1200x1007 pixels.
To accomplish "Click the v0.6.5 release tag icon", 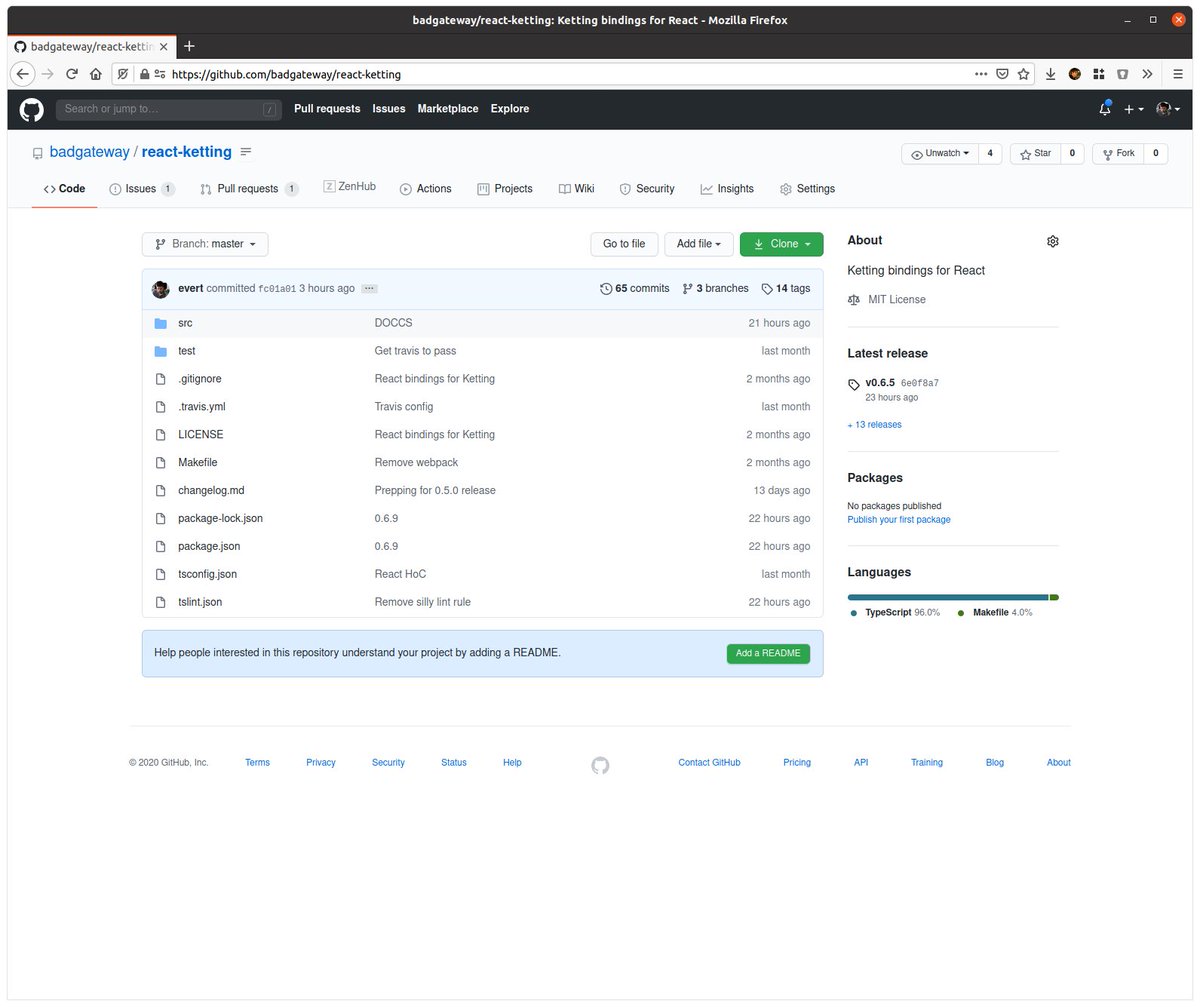I will point(853,384).
